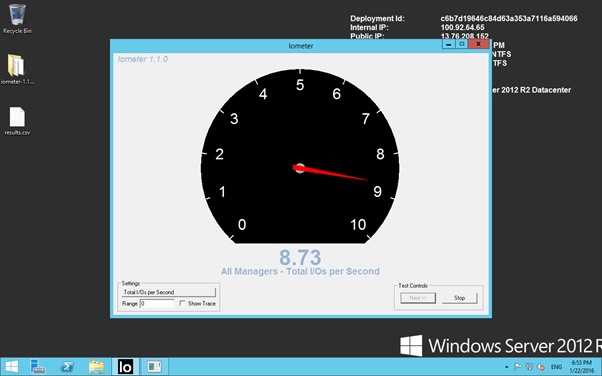Stop the running Iometer test
The image size is (602, 376).
pyautogui.click(x=460, y=298)
